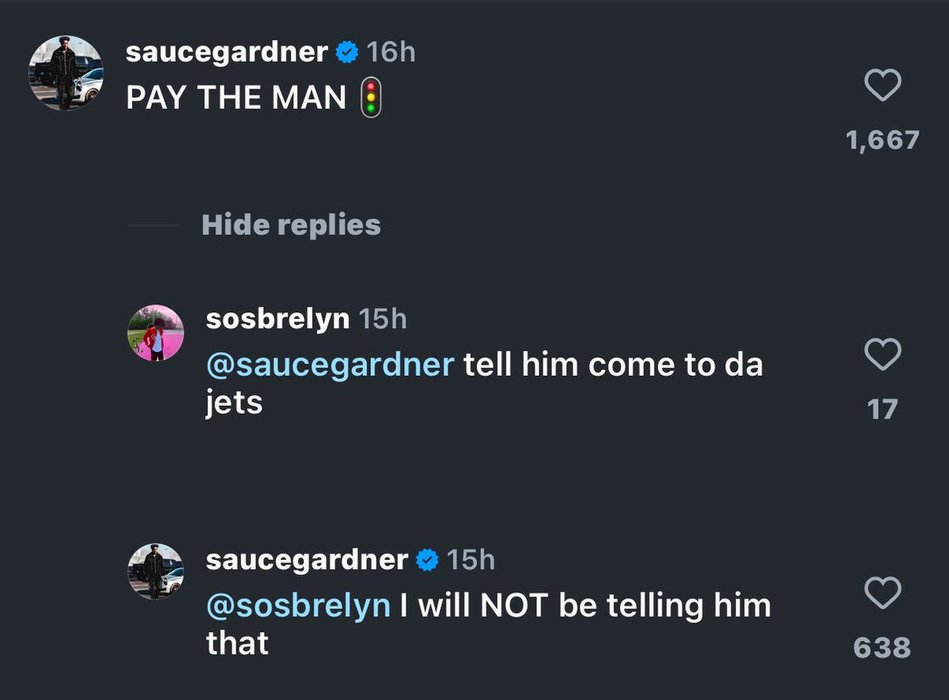View the 17 likes count
Image resolution: width=949 pixels, height=700 pixels.
coord(882,408)
